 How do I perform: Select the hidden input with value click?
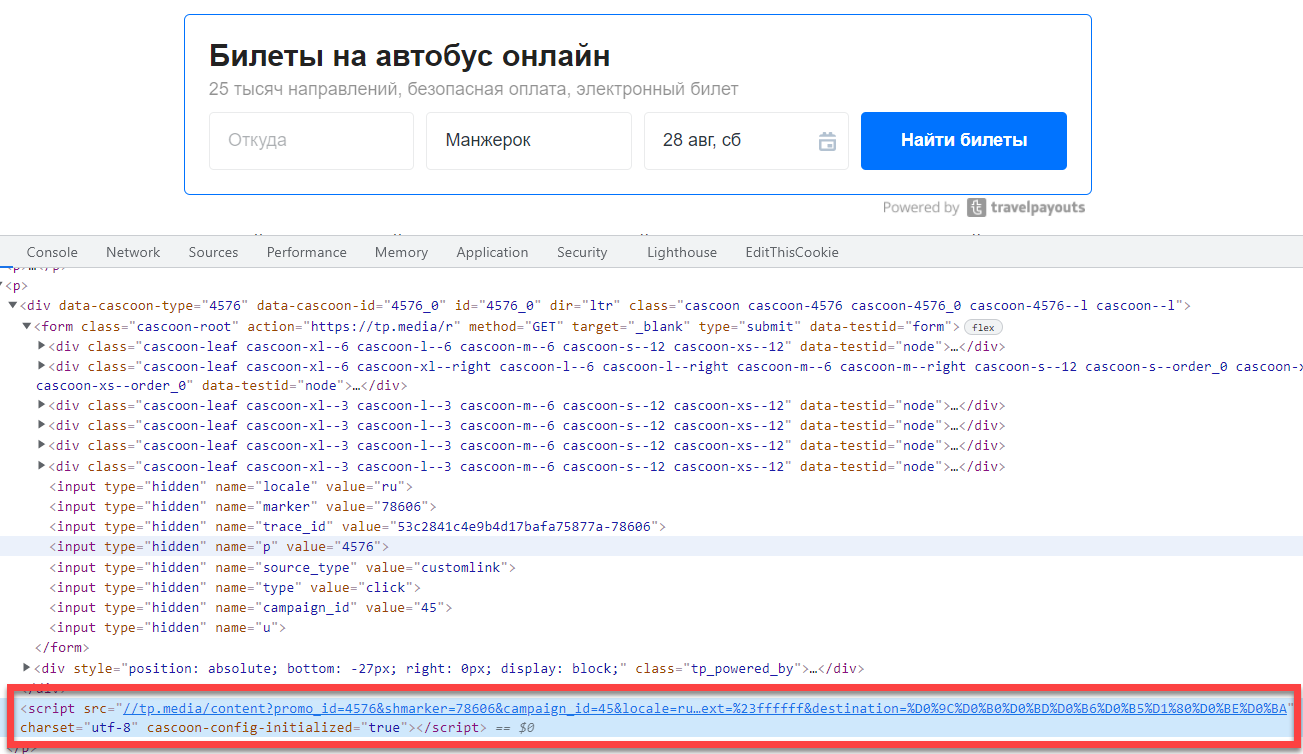coord(235,587)
